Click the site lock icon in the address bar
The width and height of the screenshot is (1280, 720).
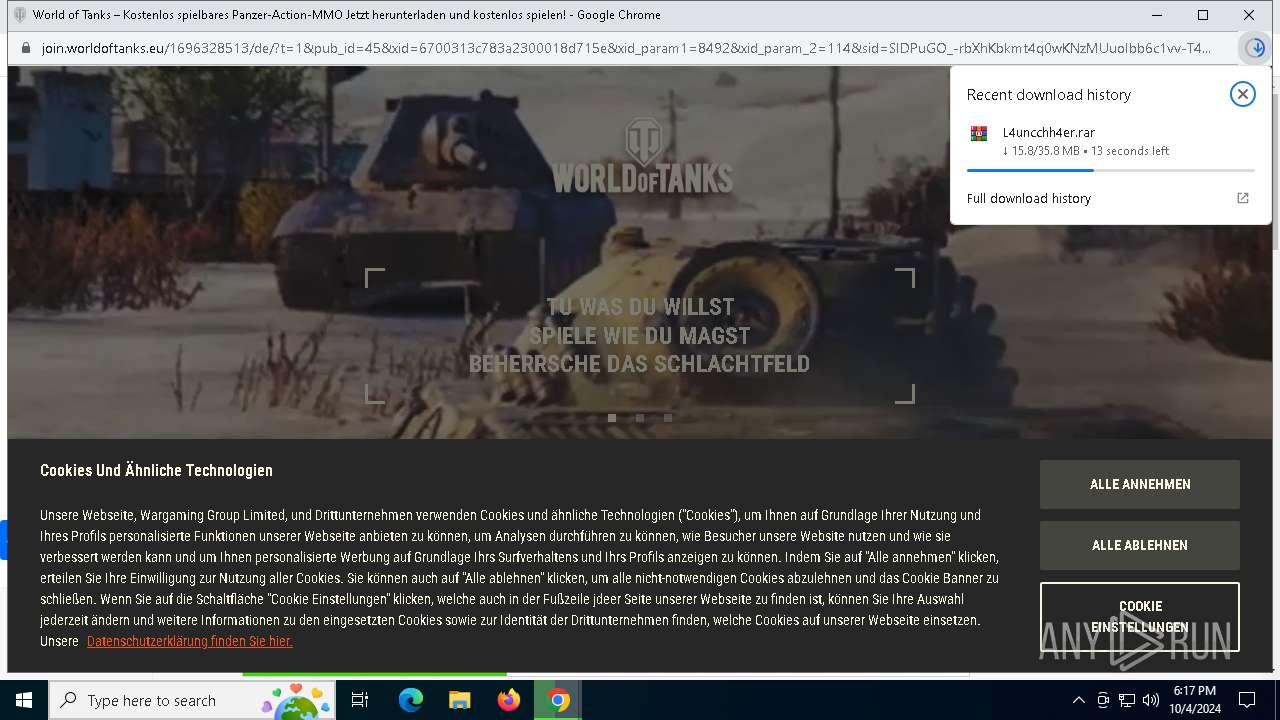[x=25, y=48]
